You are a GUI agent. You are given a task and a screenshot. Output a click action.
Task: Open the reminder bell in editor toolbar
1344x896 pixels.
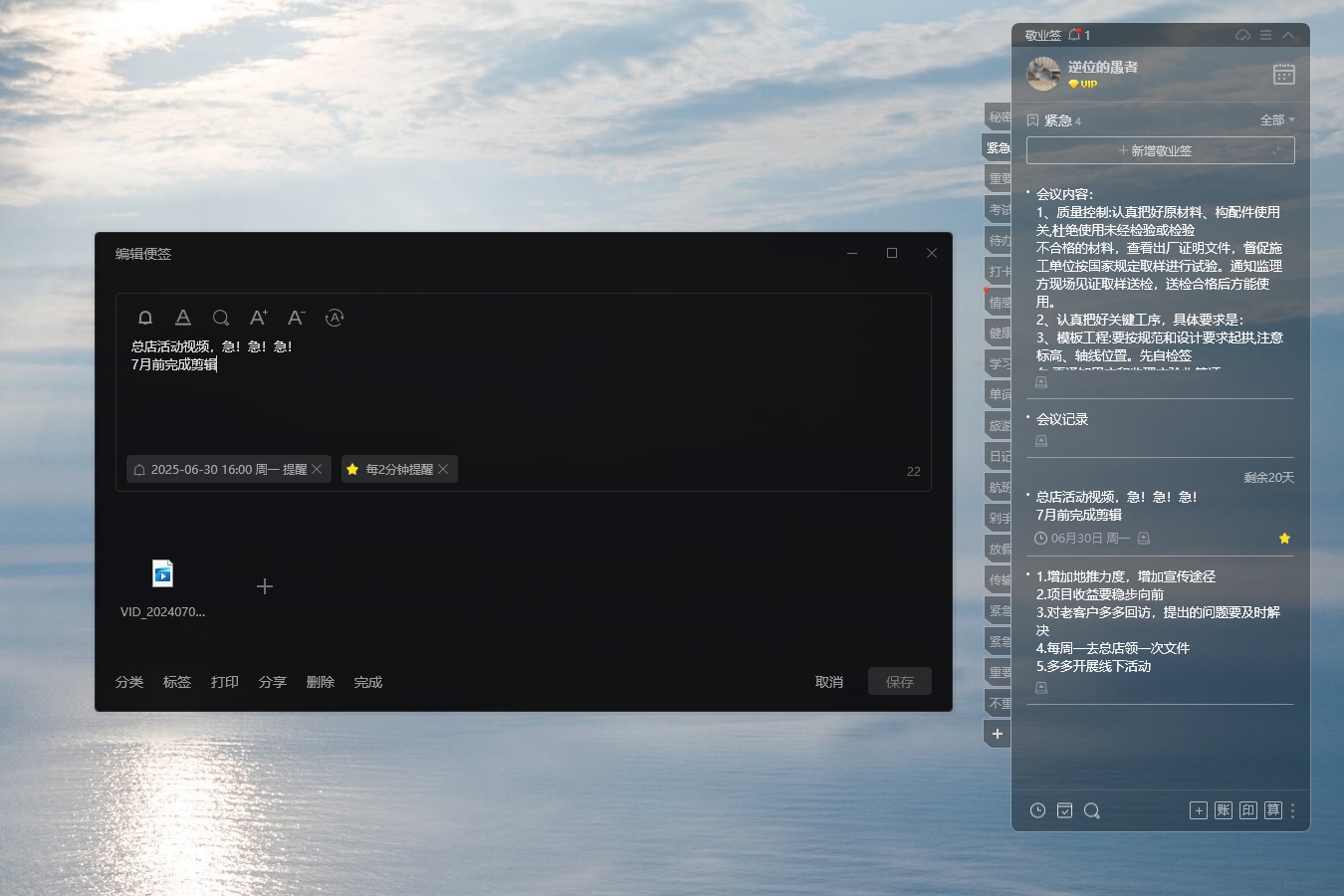145,318
